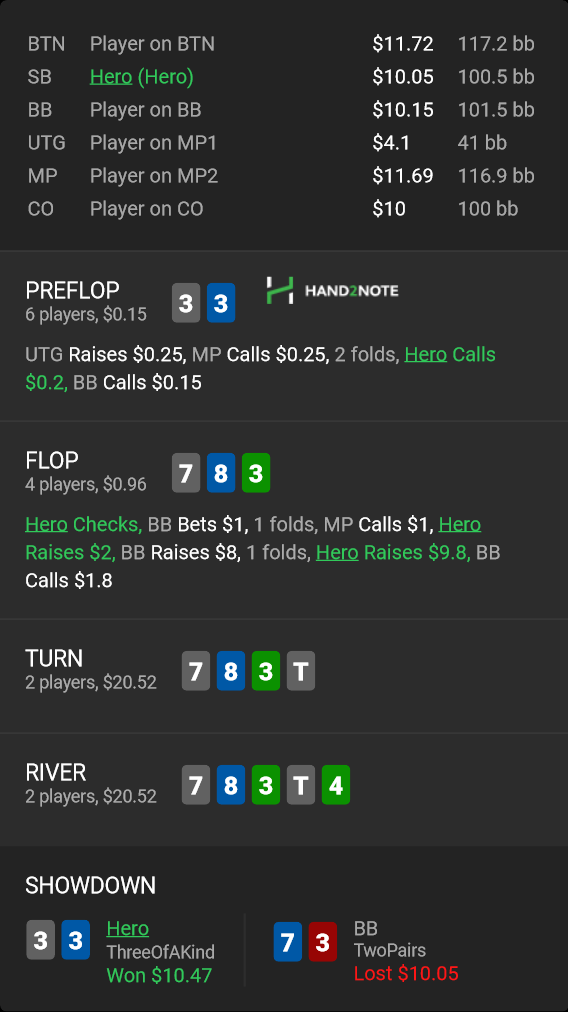568x1012 pixels.
Task: Click the blue 3 card in preflop
Action: tap(221, 303)
